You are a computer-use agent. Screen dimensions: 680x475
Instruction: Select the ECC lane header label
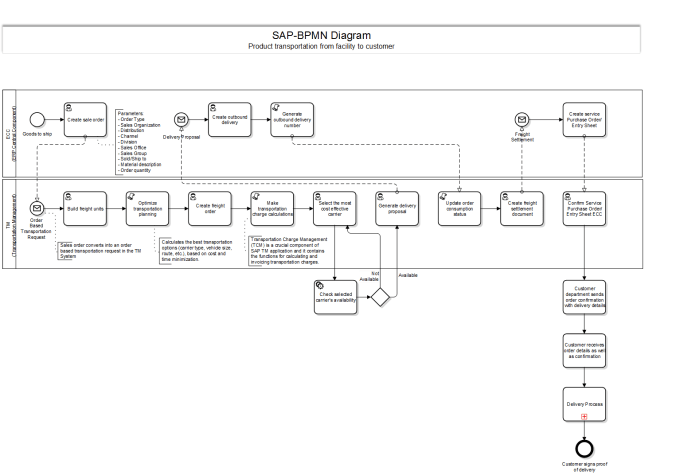point(10,134)
